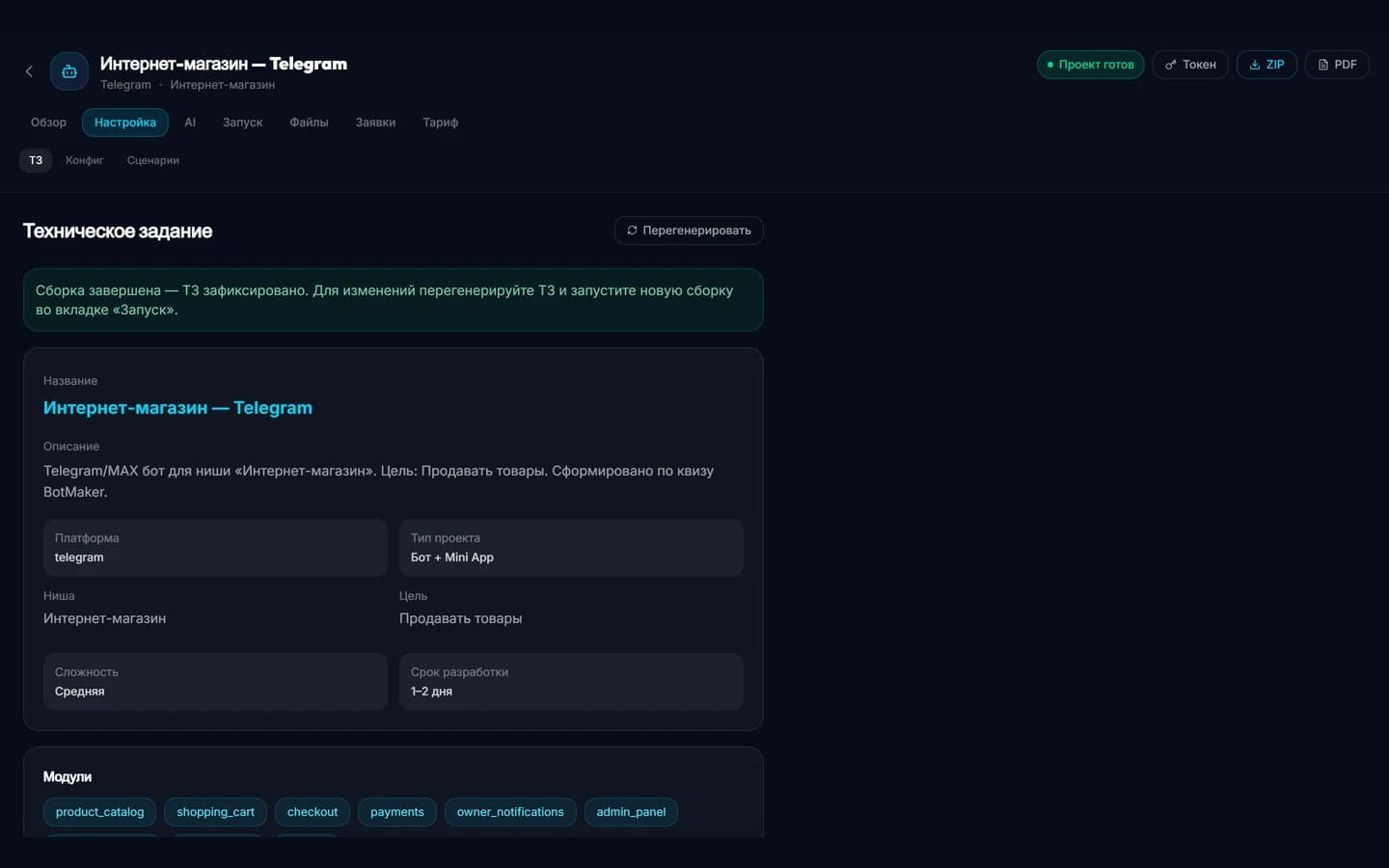Switch to the AI tab
The height and width of the screenshot is (868, 1389).
[x=190, y=122]
